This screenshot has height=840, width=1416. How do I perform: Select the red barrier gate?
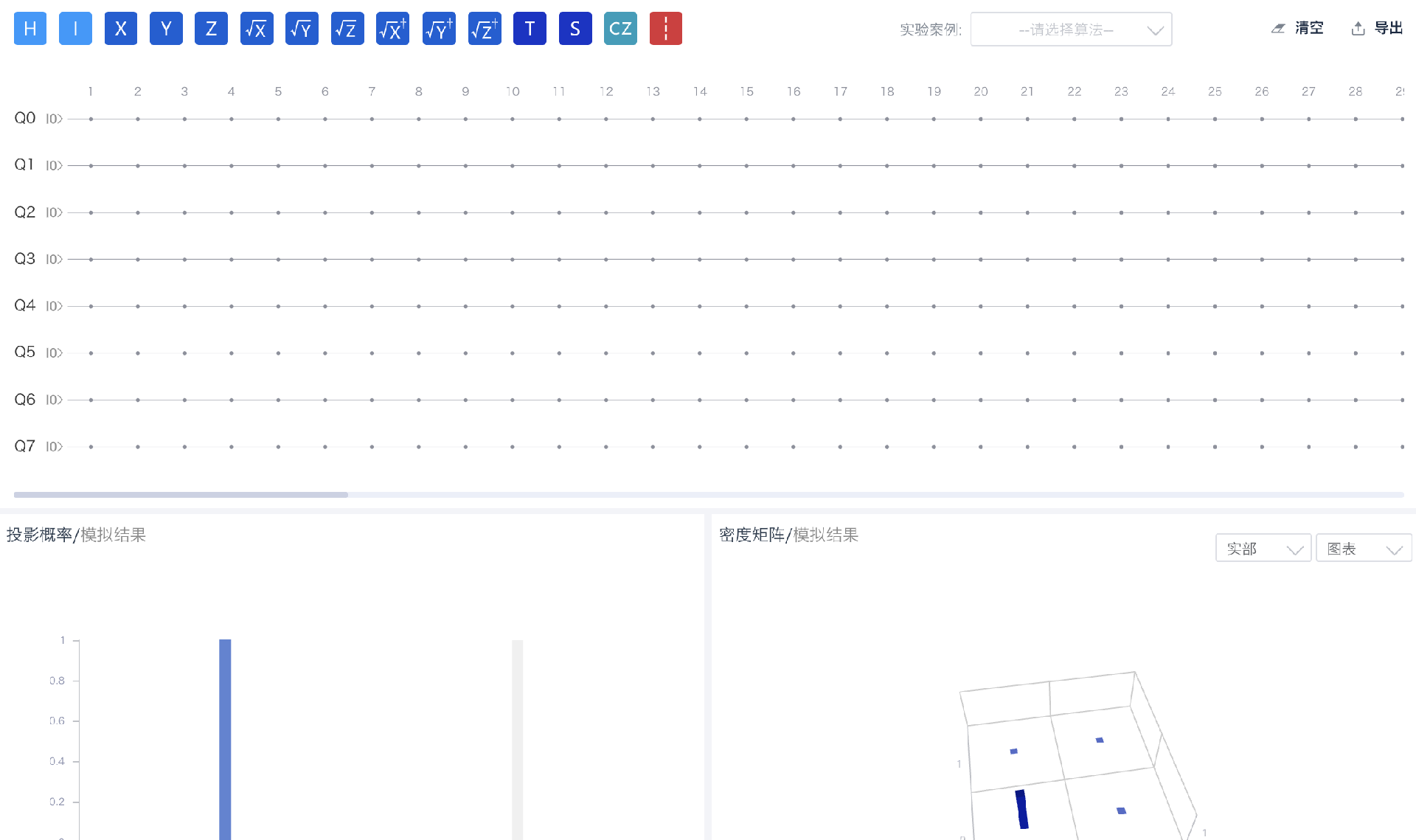pos(665,29)
